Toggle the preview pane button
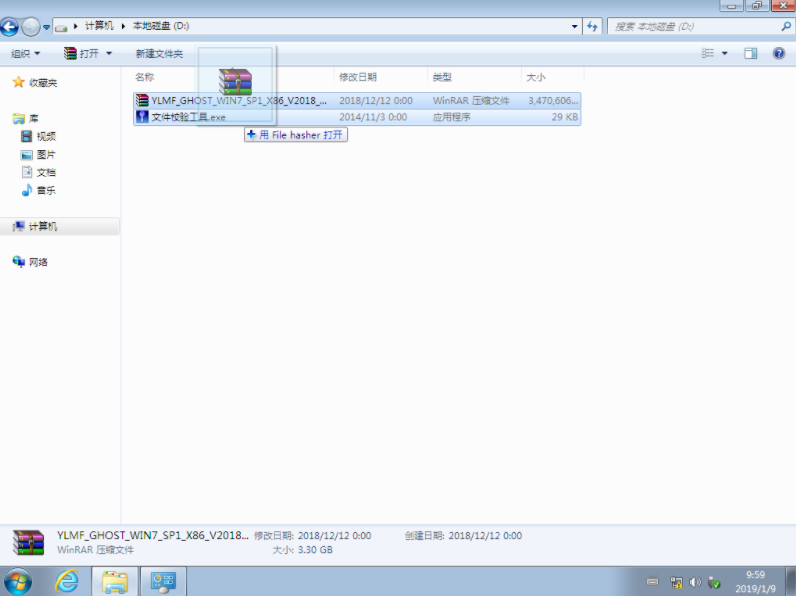 [750, 53]
